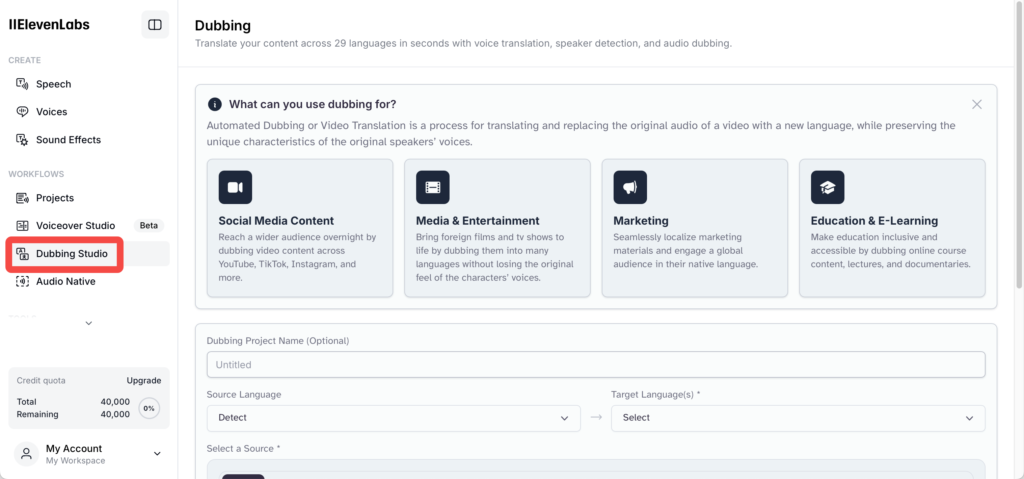Click the Social Media Content video icon

click(235, 188)
